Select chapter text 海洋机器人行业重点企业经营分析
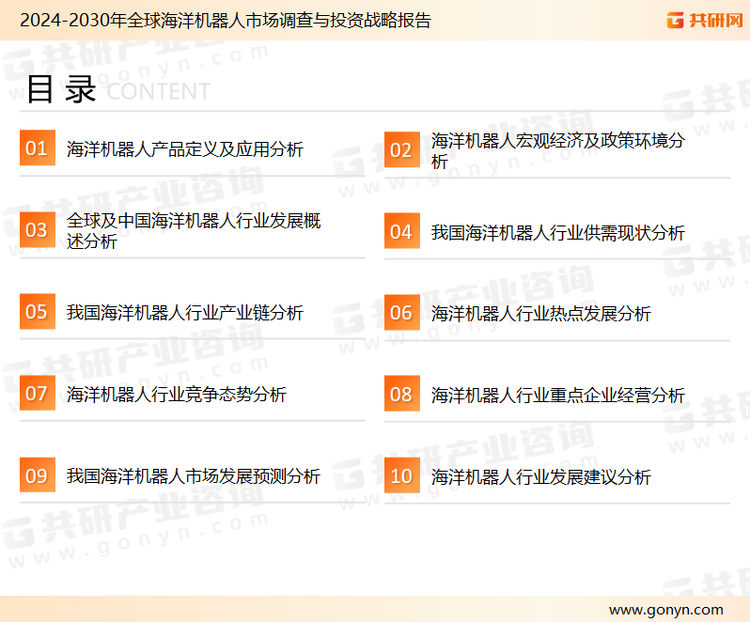Viewport: 750px width, 622px height. 558,395
